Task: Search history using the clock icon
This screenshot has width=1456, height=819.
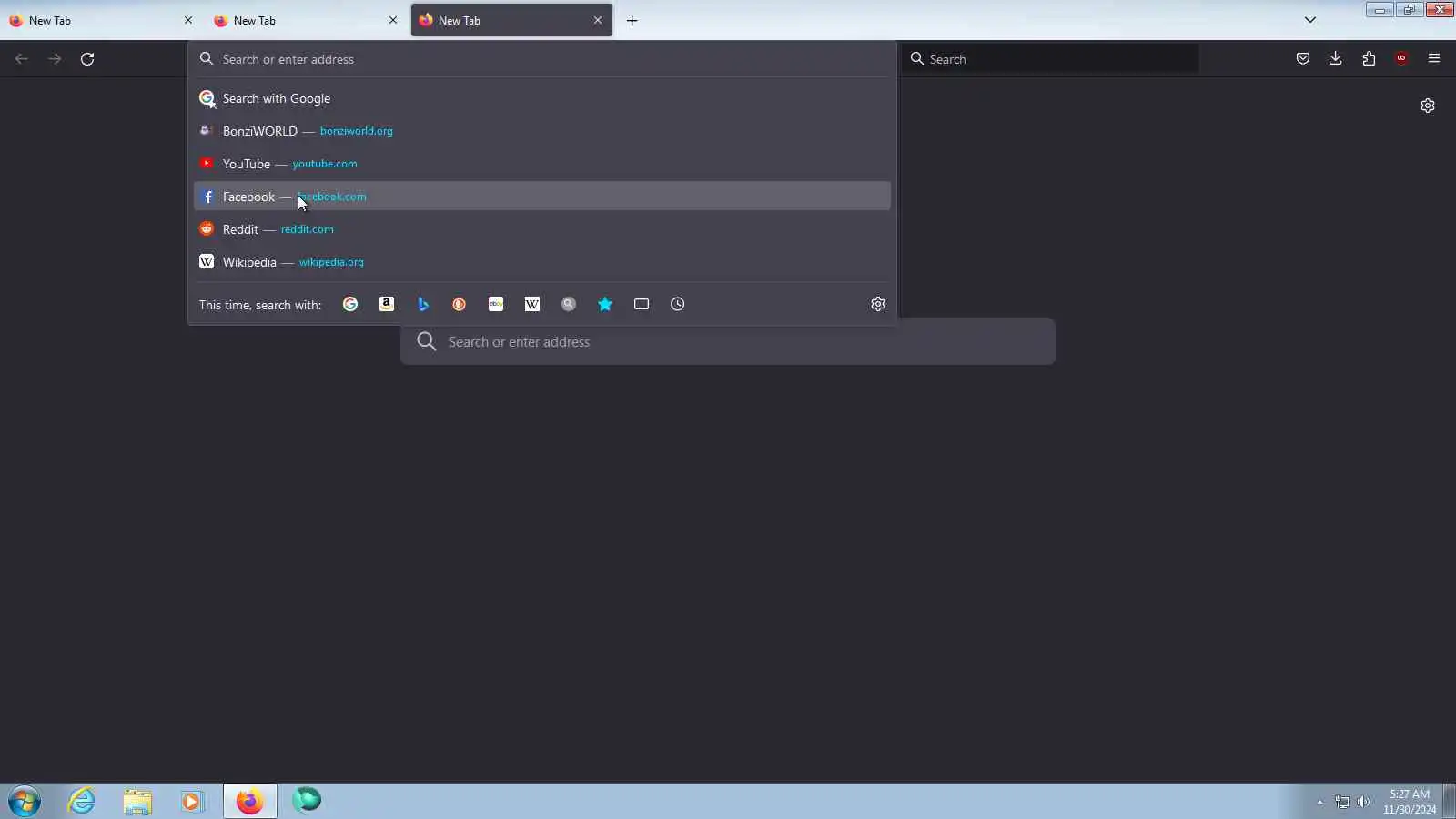Action: pos(678,304)
